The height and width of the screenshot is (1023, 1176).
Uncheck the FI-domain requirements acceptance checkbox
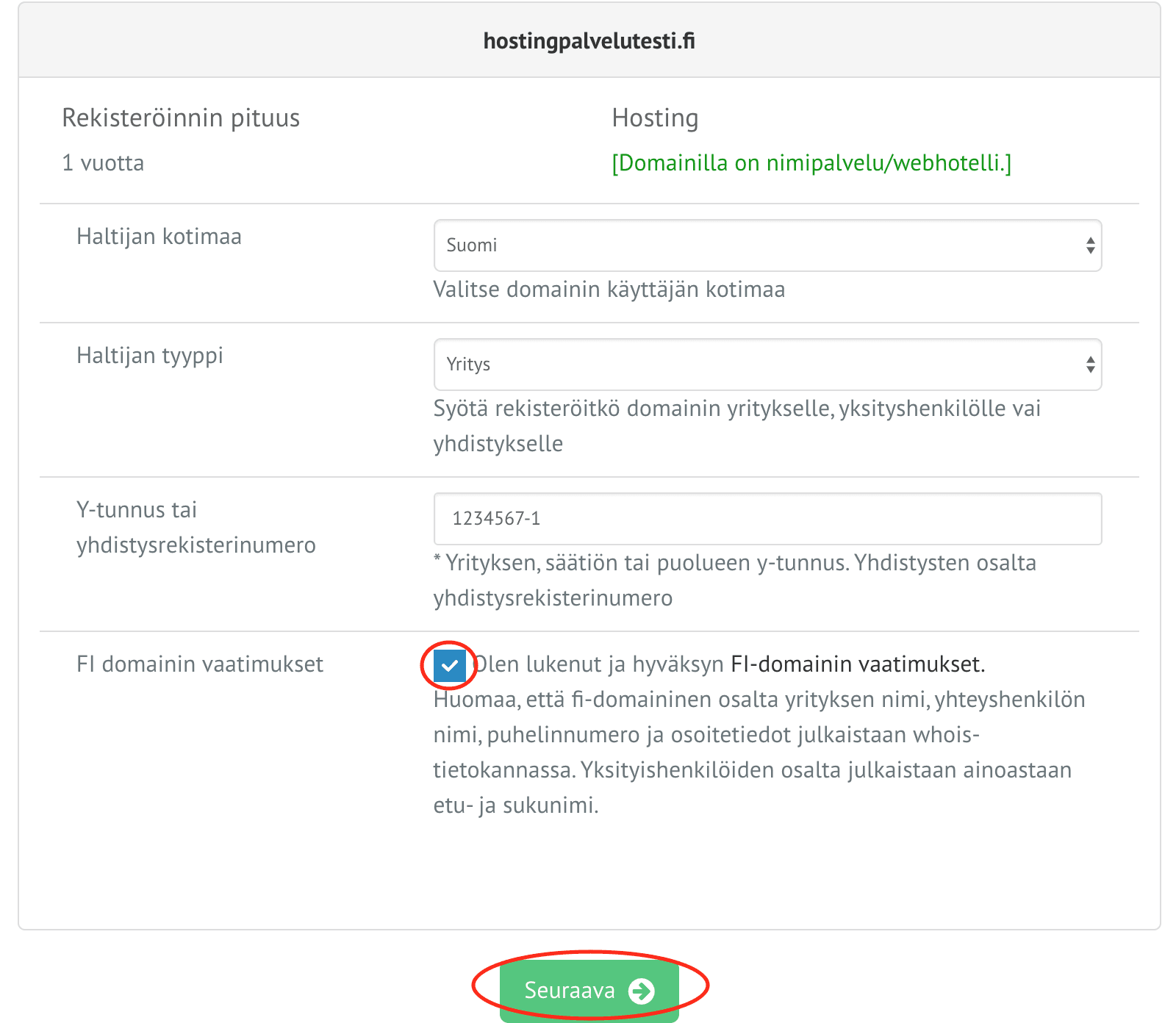(449, 666)
